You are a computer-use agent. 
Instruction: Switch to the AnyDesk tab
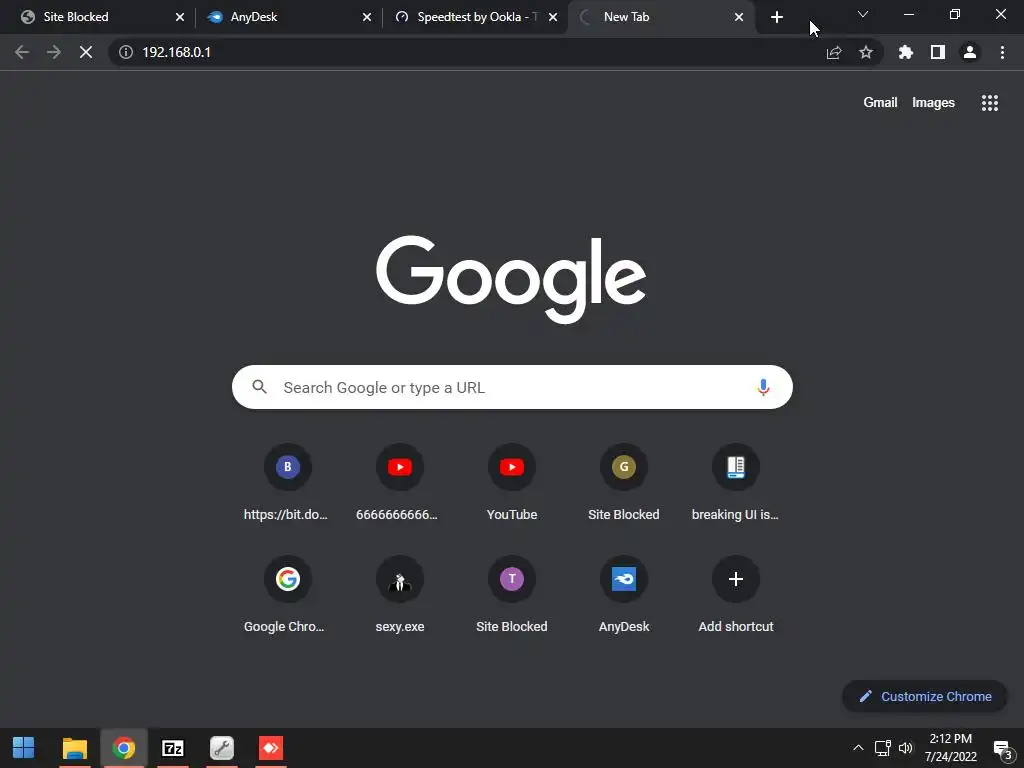click(x=289, y=17)
